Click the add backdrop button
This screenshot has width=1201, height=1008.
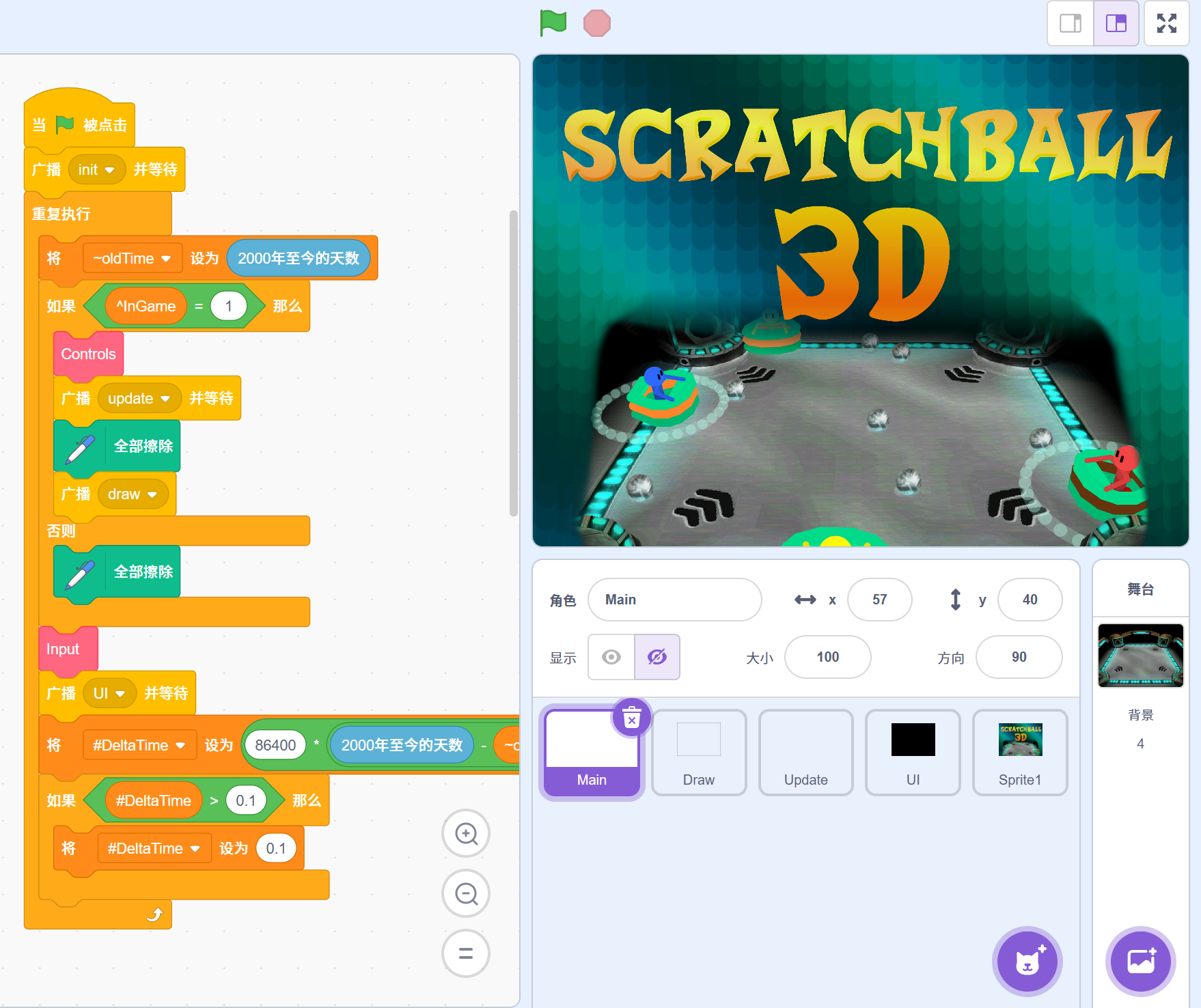1140,961
